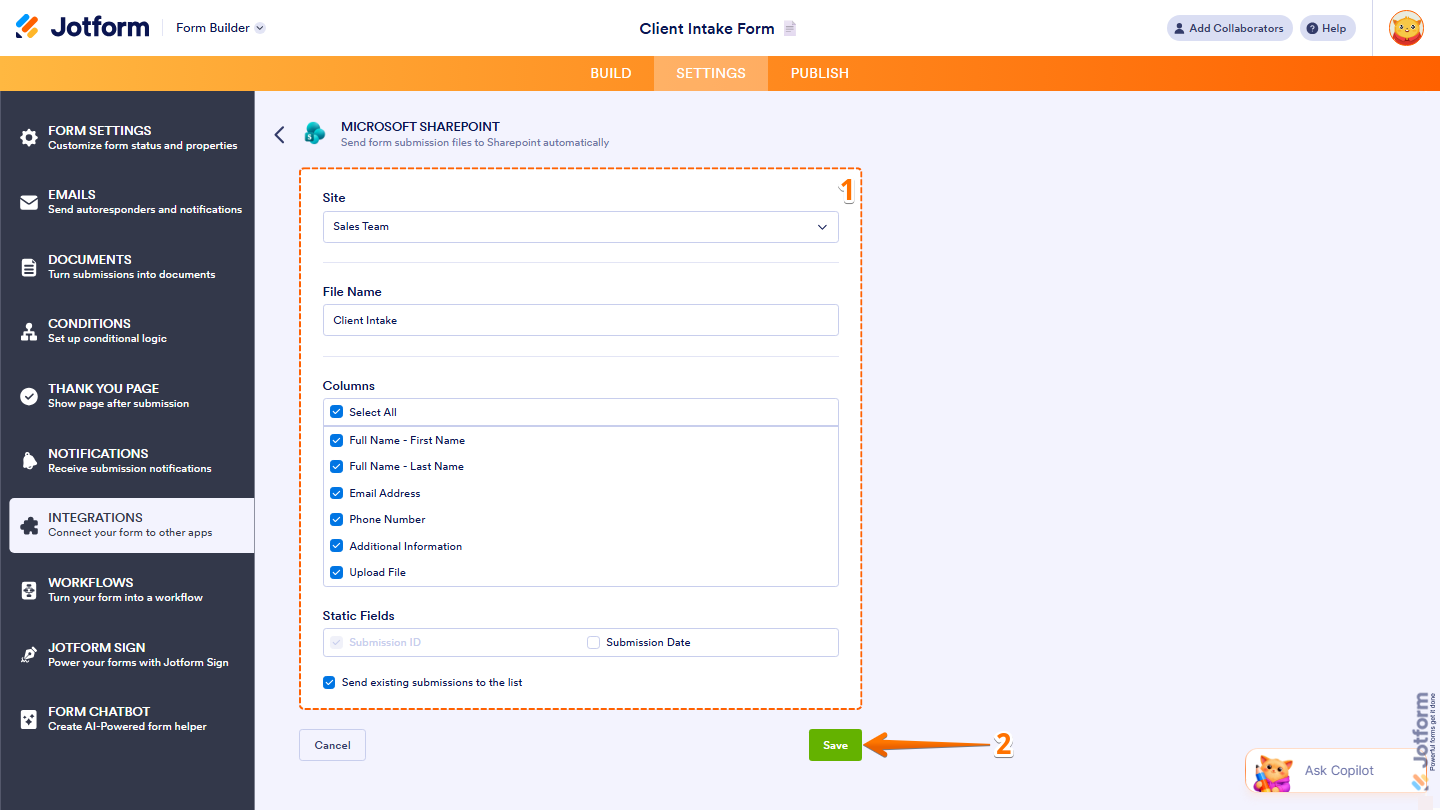Expand the Form Builder dropdown

[x=220, y=28]
